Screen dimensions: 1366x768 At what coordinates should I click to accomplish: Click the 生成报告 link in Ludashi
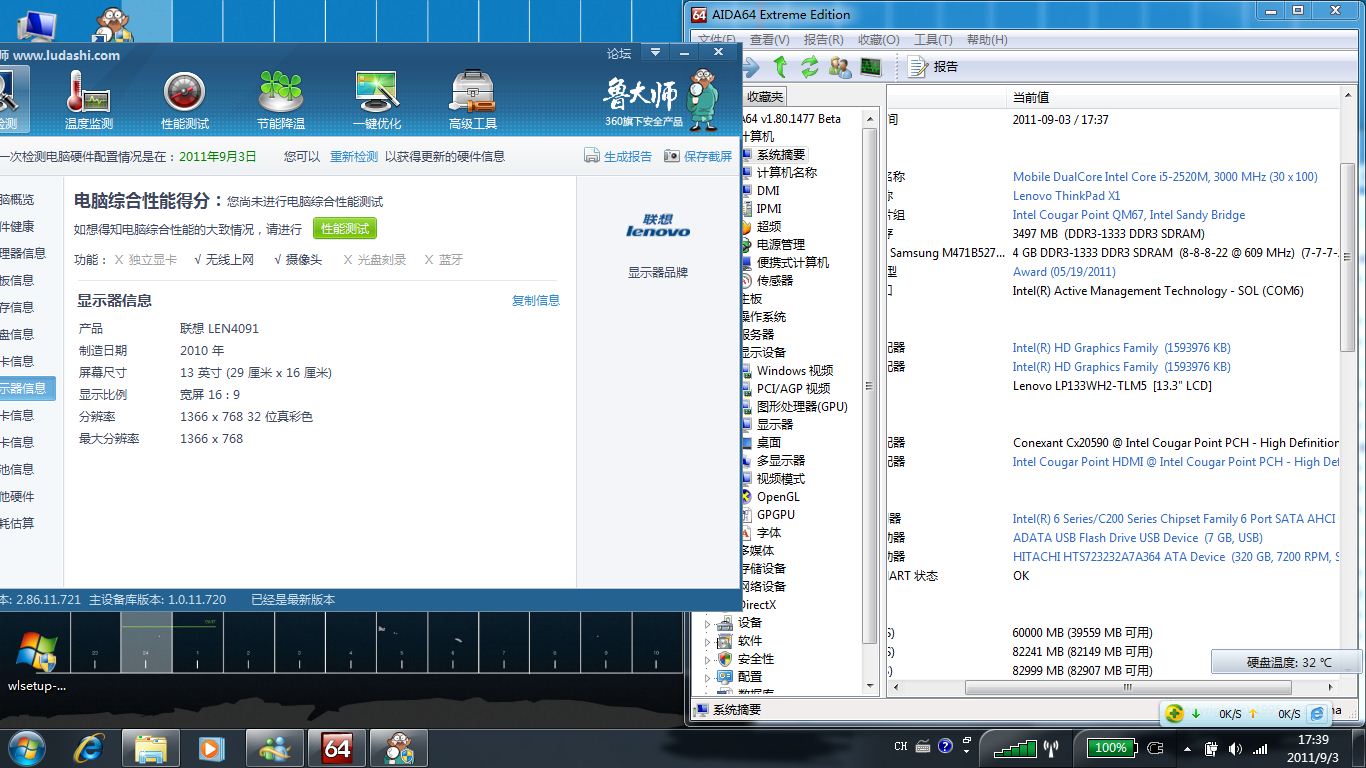(x=618, y=156)
